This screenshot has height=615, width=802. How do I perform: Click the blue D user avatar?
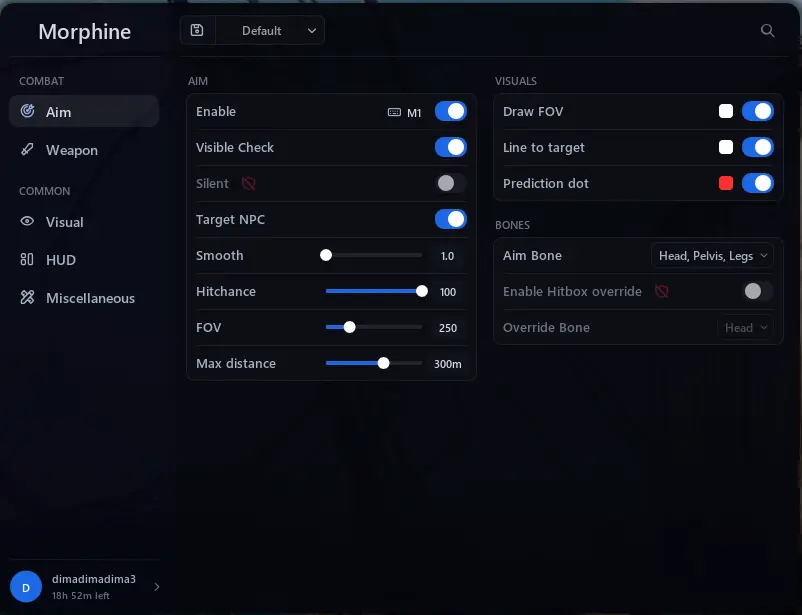pyautogui.click(x=26, y=587)
